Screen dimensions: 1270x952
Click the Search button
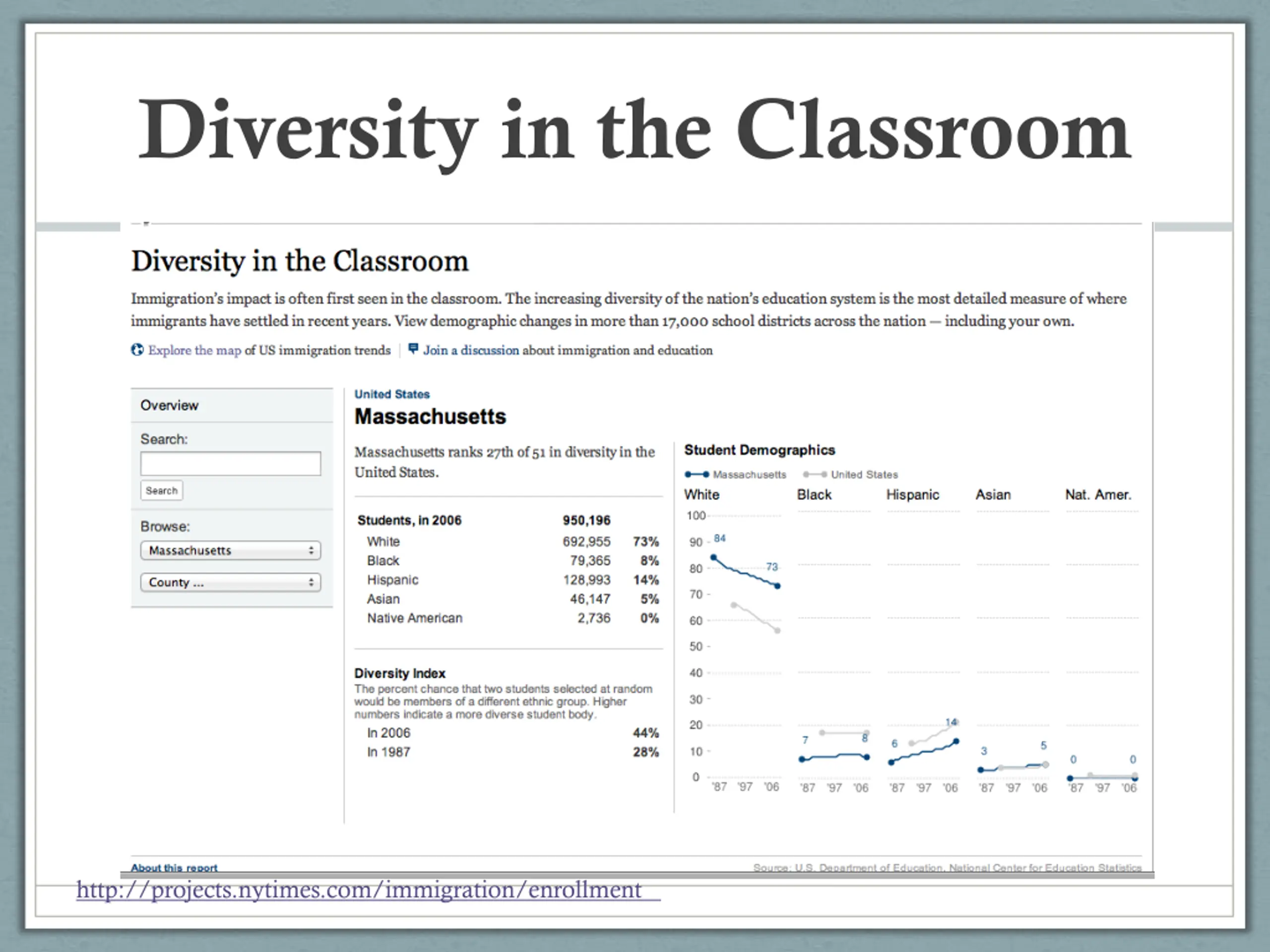coord(161,491)
